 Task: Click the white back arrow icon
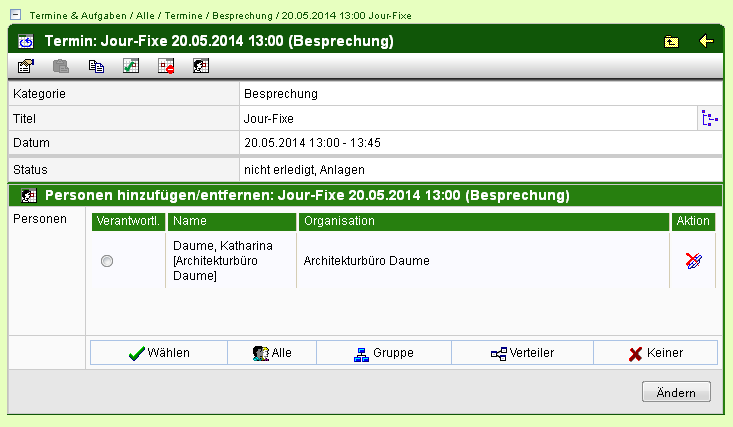[x=706, y=41]
